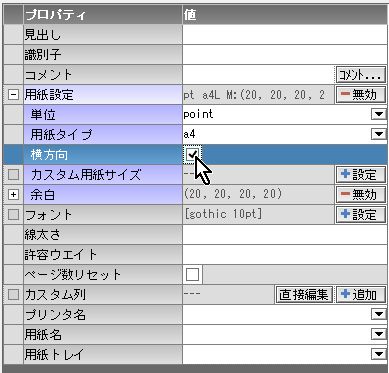Open the 用紙タイプ dropdown arrow
The image size is (389, 373).
pos(379,134)
